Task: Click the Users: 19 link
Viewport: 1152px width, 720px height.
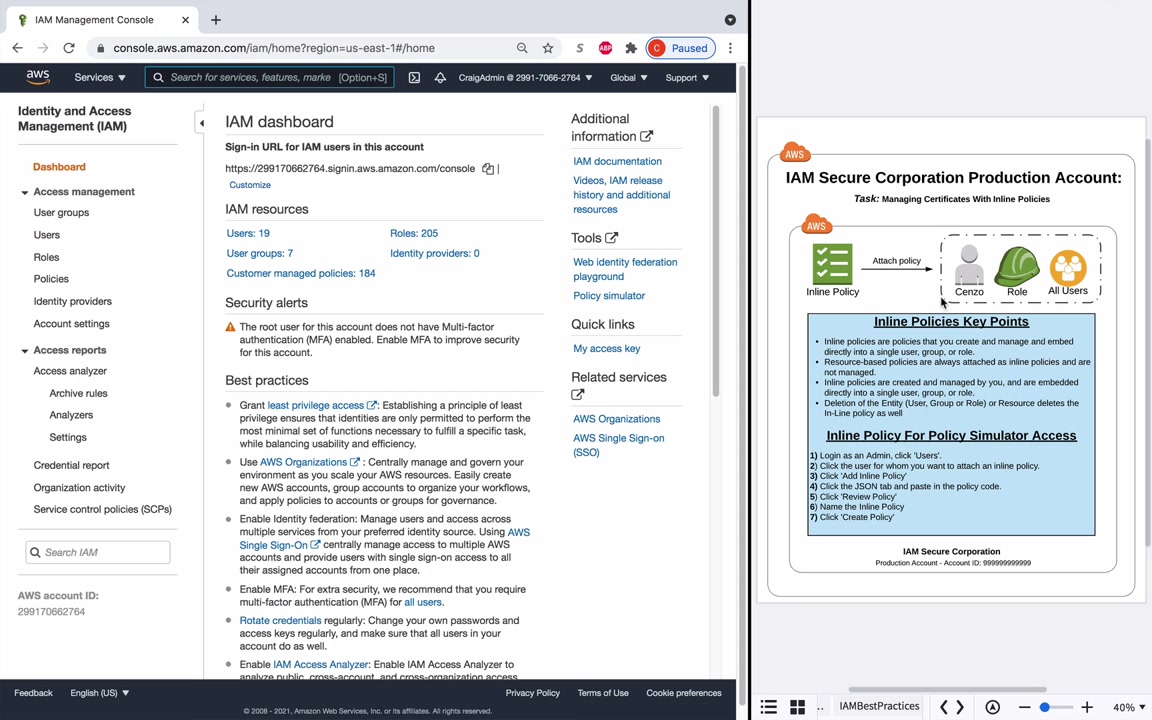Action: [248, 233]
